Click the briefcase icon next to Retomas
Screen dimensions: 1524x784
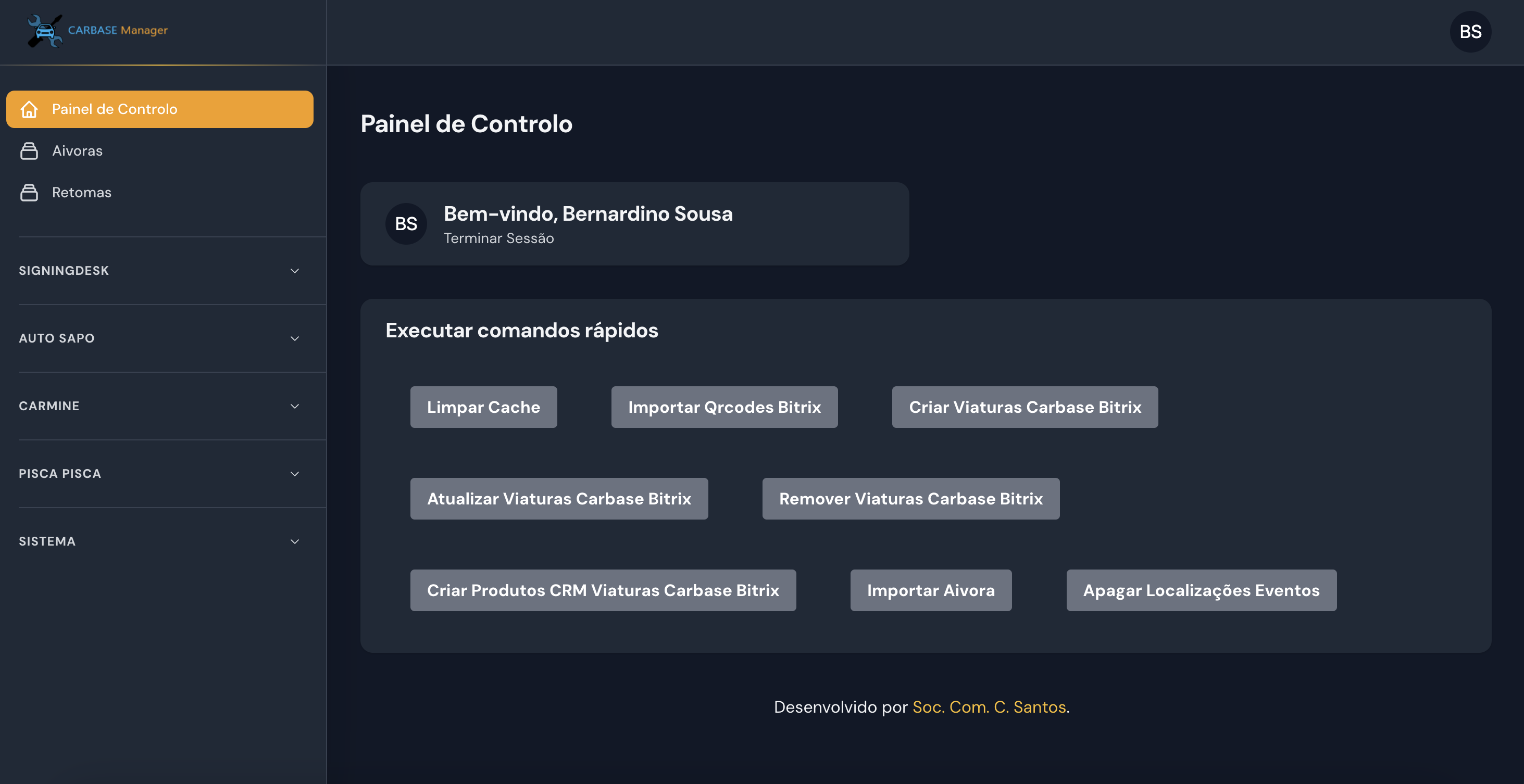29,192
